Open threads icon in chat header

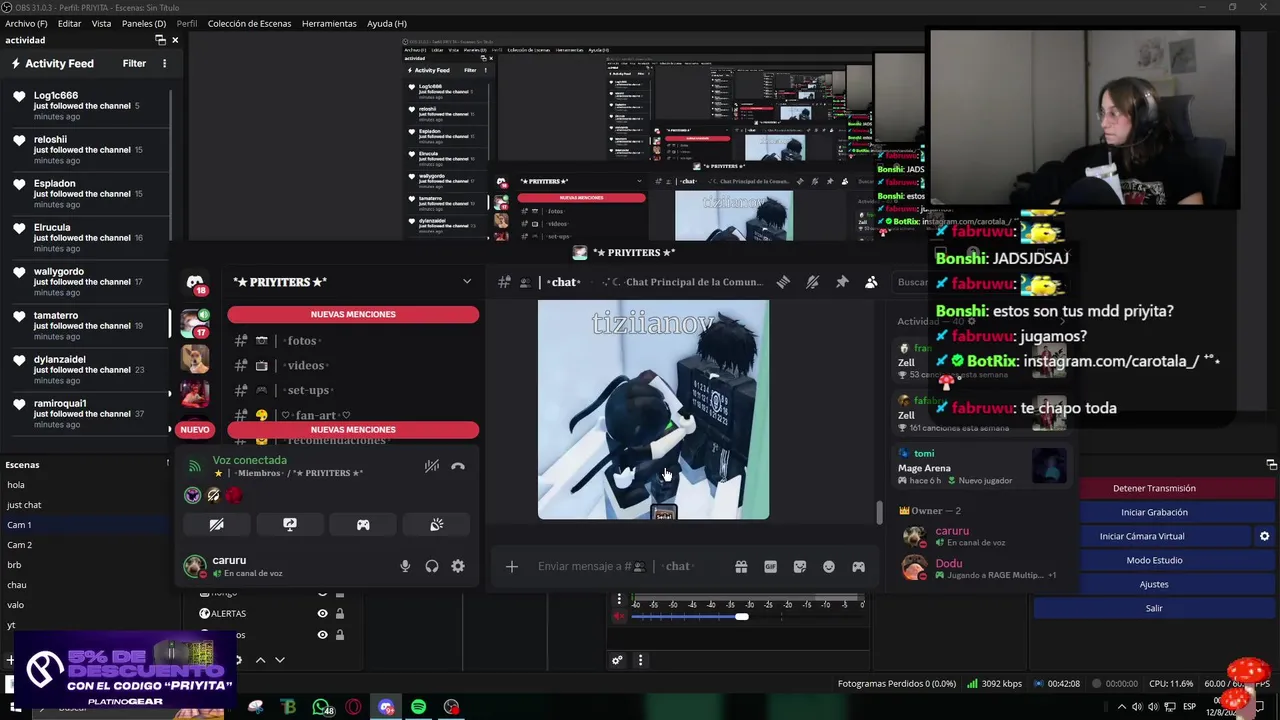(783, 282)
